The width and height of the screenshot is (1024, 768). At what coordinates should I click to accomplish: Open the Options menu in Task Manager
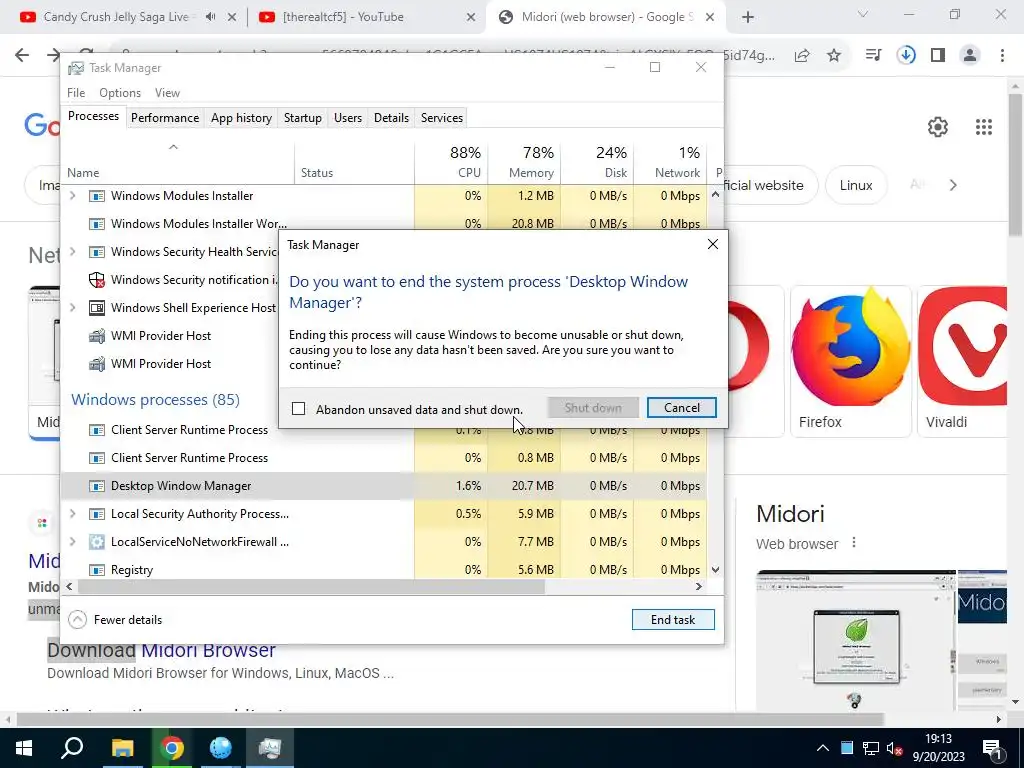point(120,93)
